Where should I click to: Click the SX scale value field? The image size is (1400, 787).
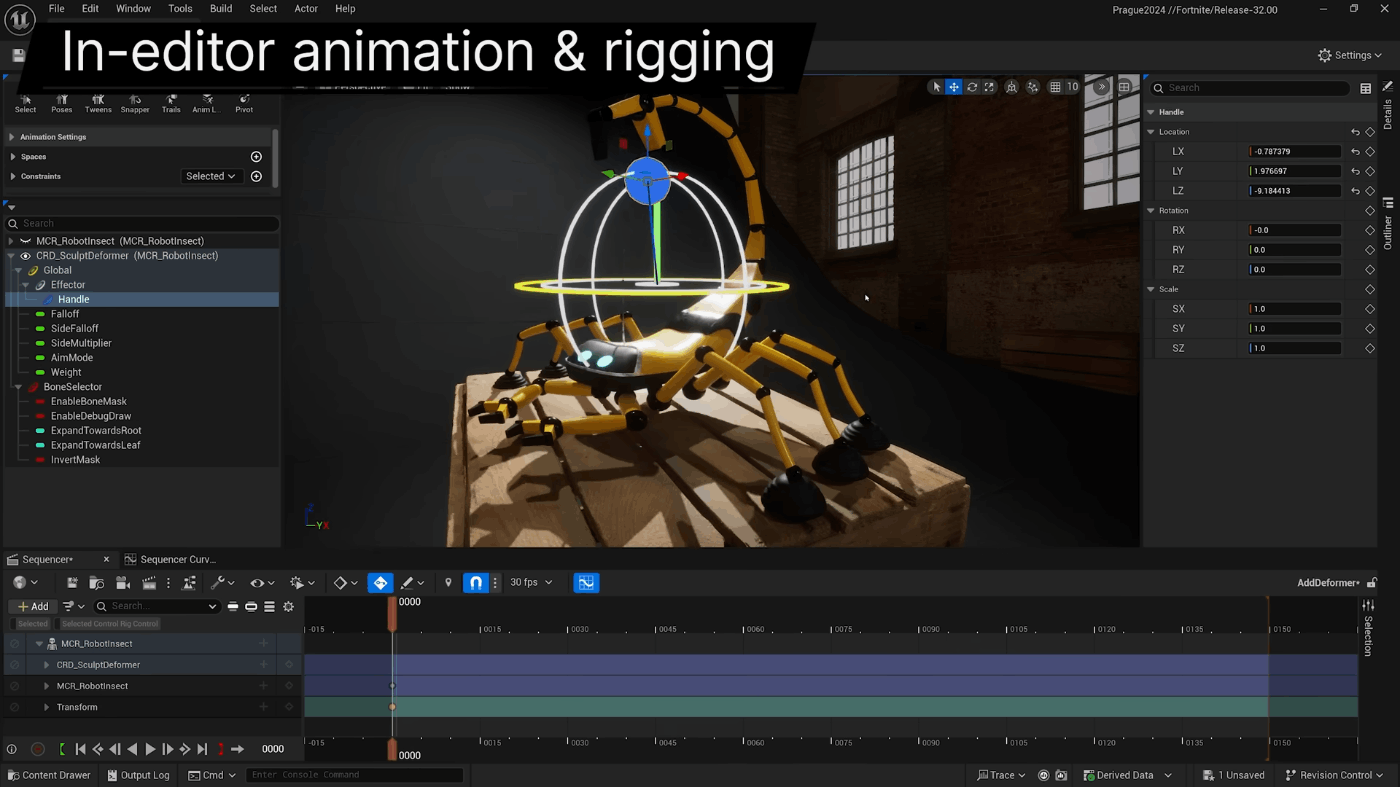point(1294,309)
